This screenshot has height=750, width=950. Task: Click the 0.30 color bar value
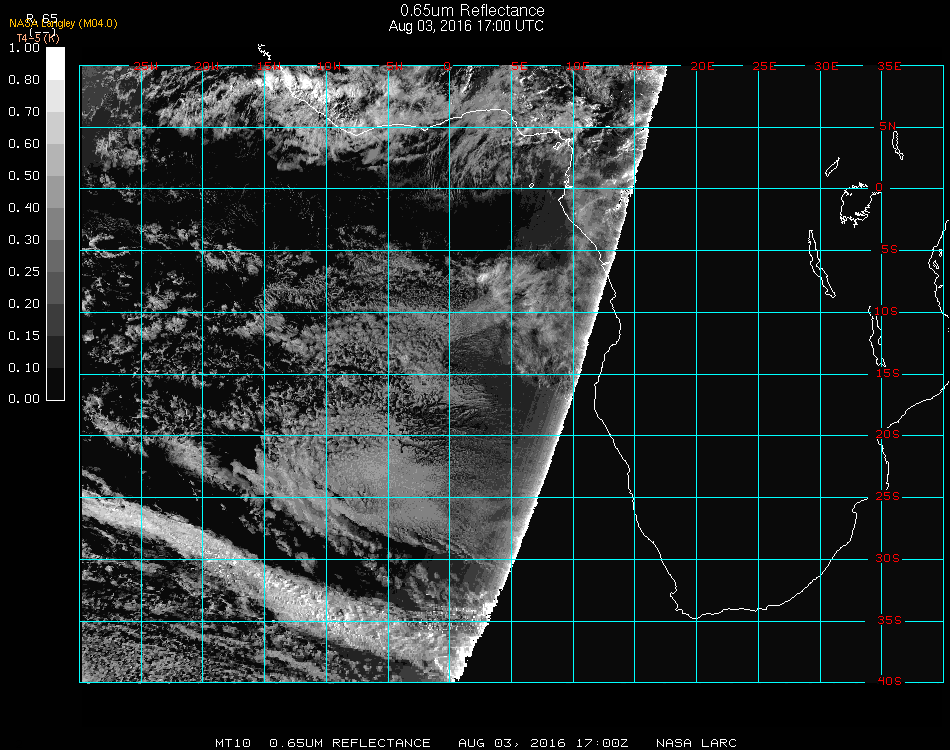(24, 241)
